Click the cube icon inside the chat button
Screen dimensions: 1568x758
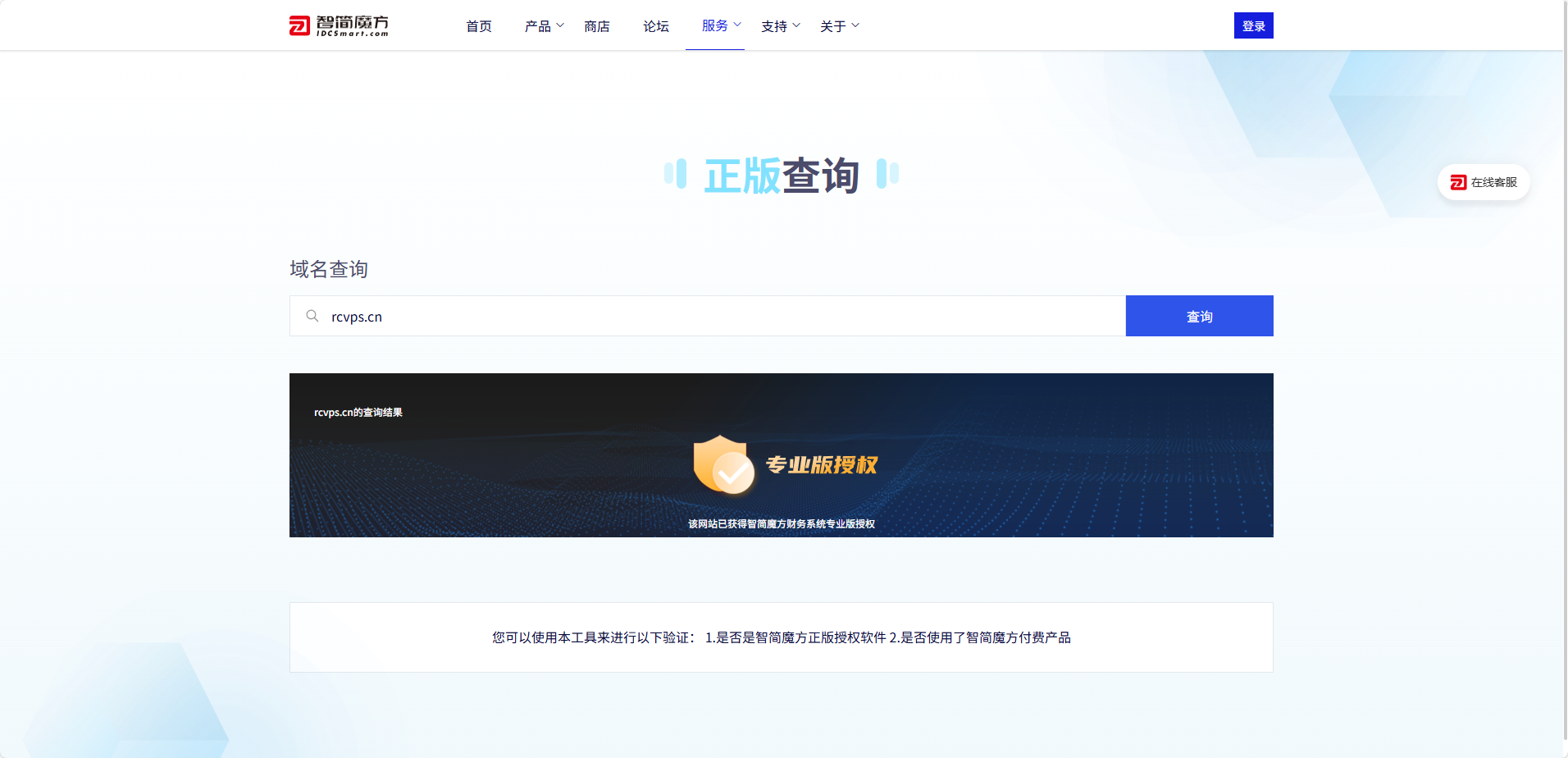pyautogui.click(x=1457, y=182)
